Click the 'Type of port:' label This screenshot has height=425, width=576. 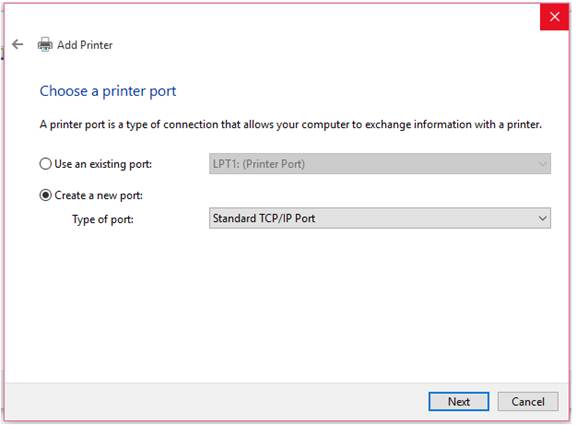coord(103,219)
